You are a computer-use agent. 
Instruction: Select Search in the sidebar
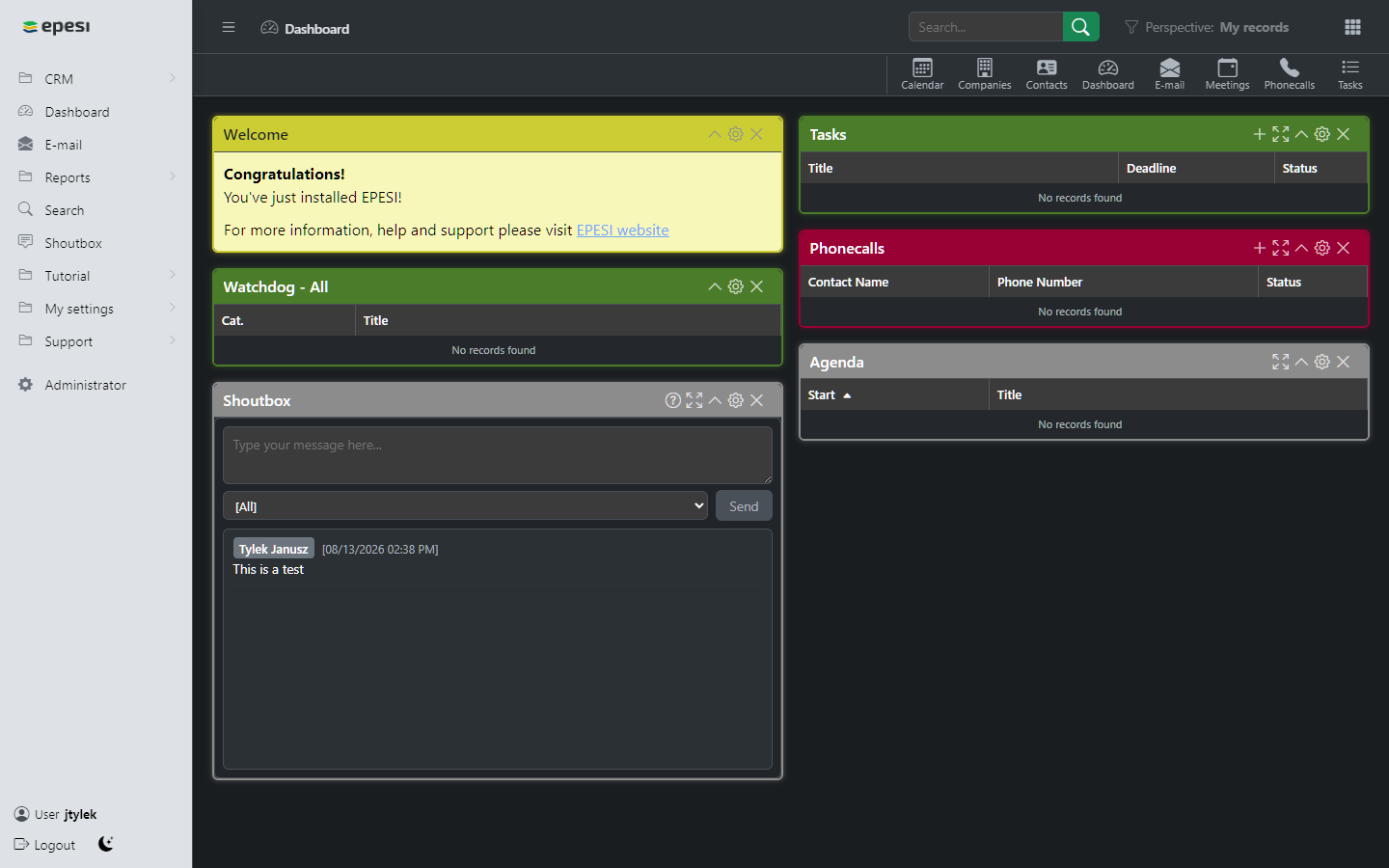(x=96, y=209)
